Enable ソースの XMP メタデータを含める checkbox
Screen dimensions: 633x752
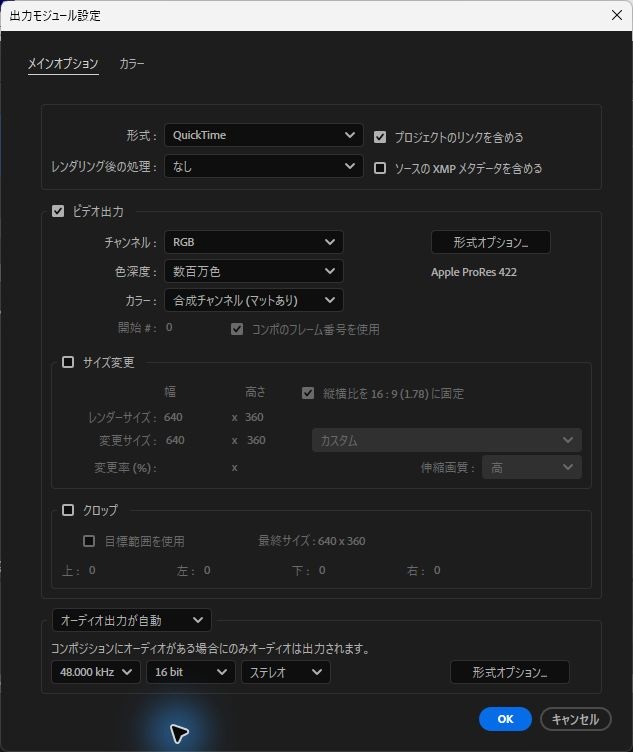point(380,168)
